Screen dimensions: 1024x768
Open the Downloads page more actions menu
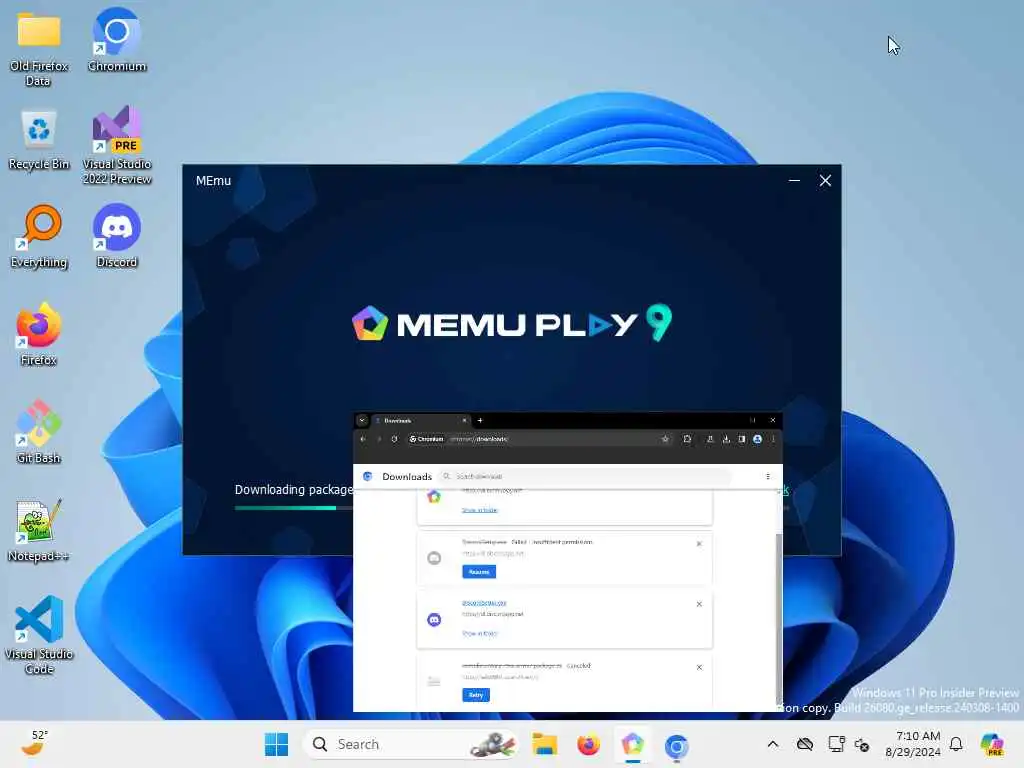point(767,476)
